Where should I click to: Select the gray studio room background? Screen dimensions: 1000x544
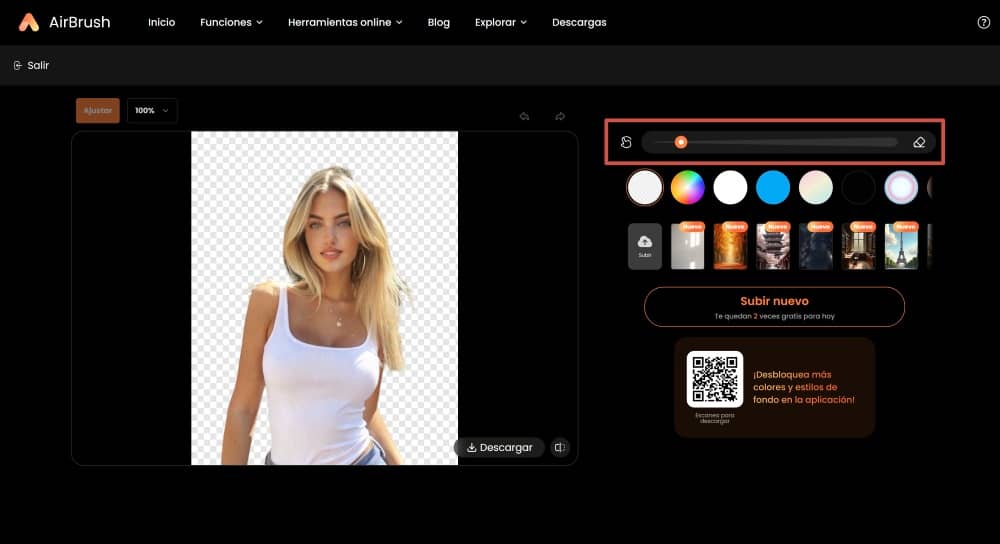[x=688, y=246]
